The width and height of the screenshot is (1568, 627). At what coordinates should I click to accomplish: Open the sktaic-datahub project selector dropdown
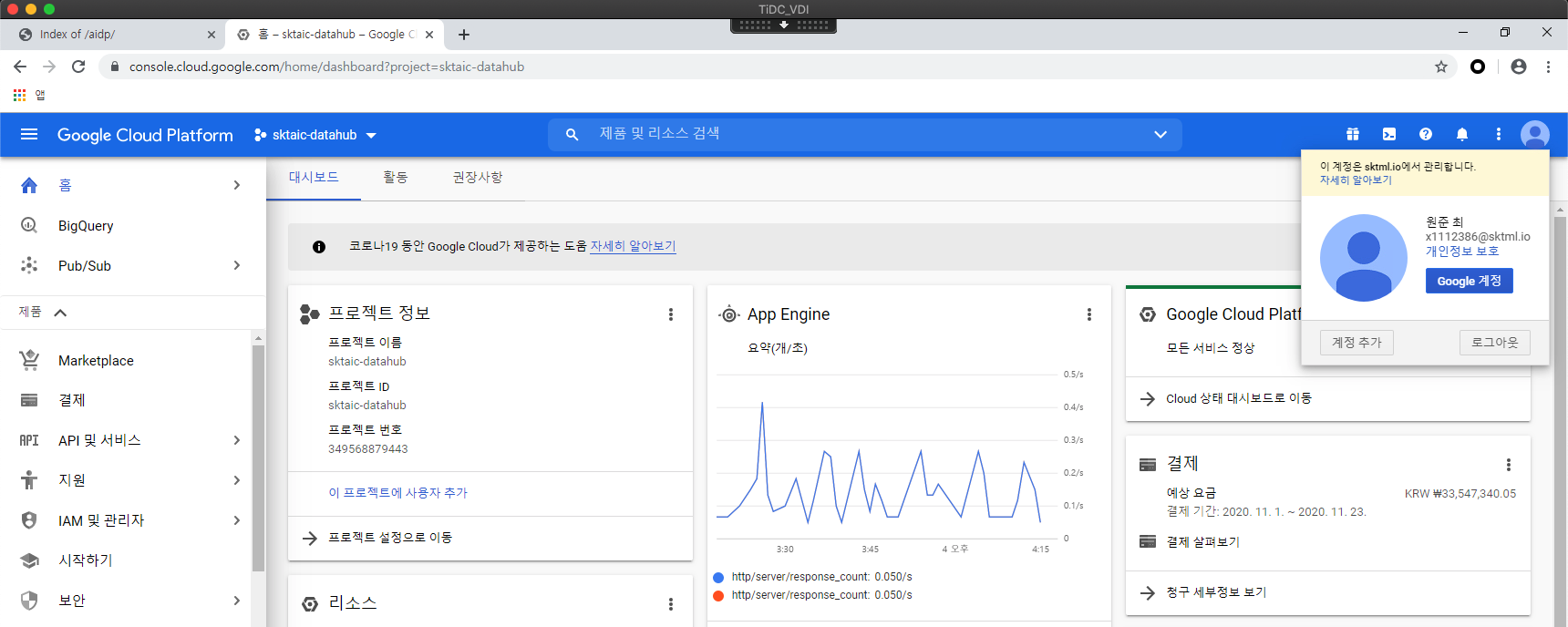(x=315, y=135)
